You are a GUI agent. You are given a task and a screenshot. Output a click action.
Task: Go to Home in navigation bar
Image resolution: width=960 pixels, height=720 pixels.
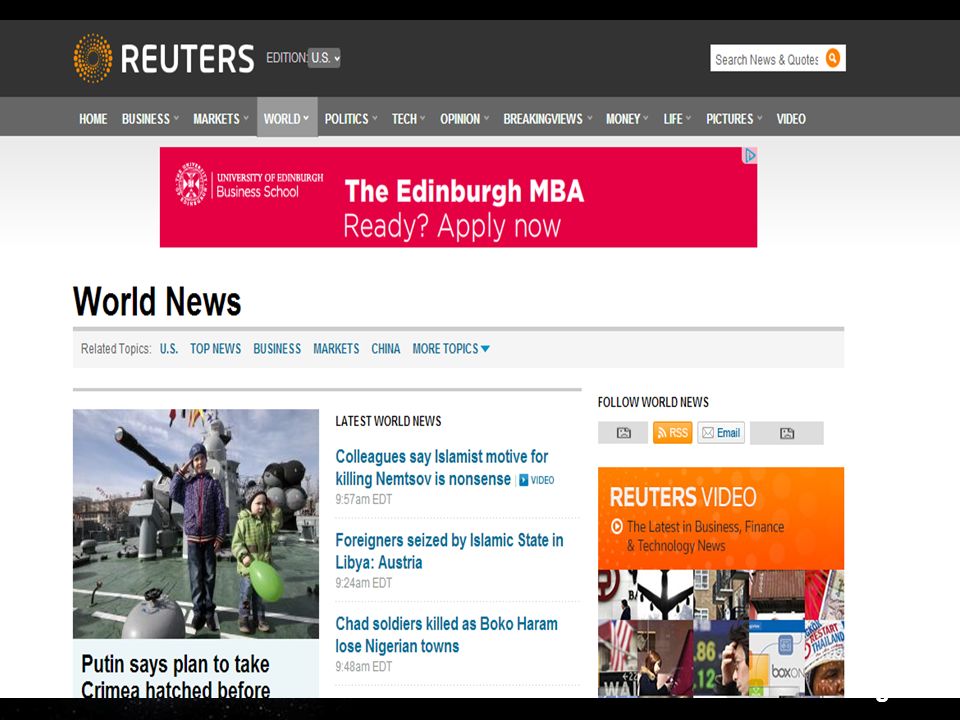93,119
